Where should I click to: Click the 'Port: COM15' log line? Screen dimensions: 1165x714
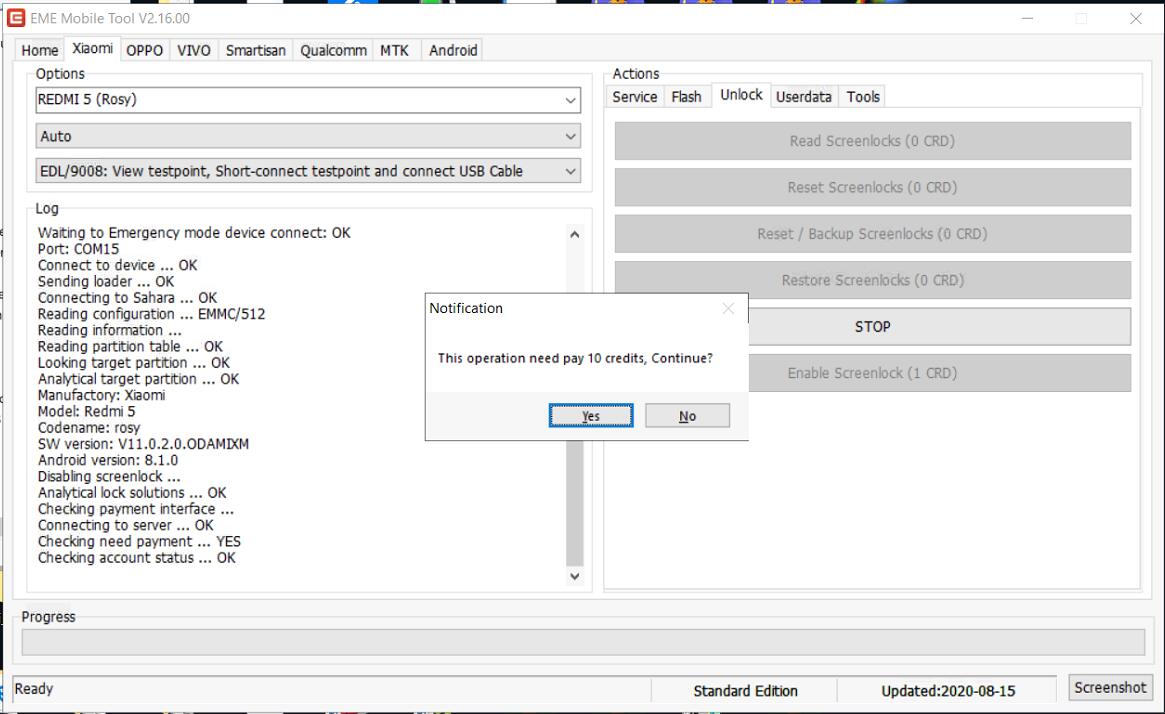(x=78, y=249)
